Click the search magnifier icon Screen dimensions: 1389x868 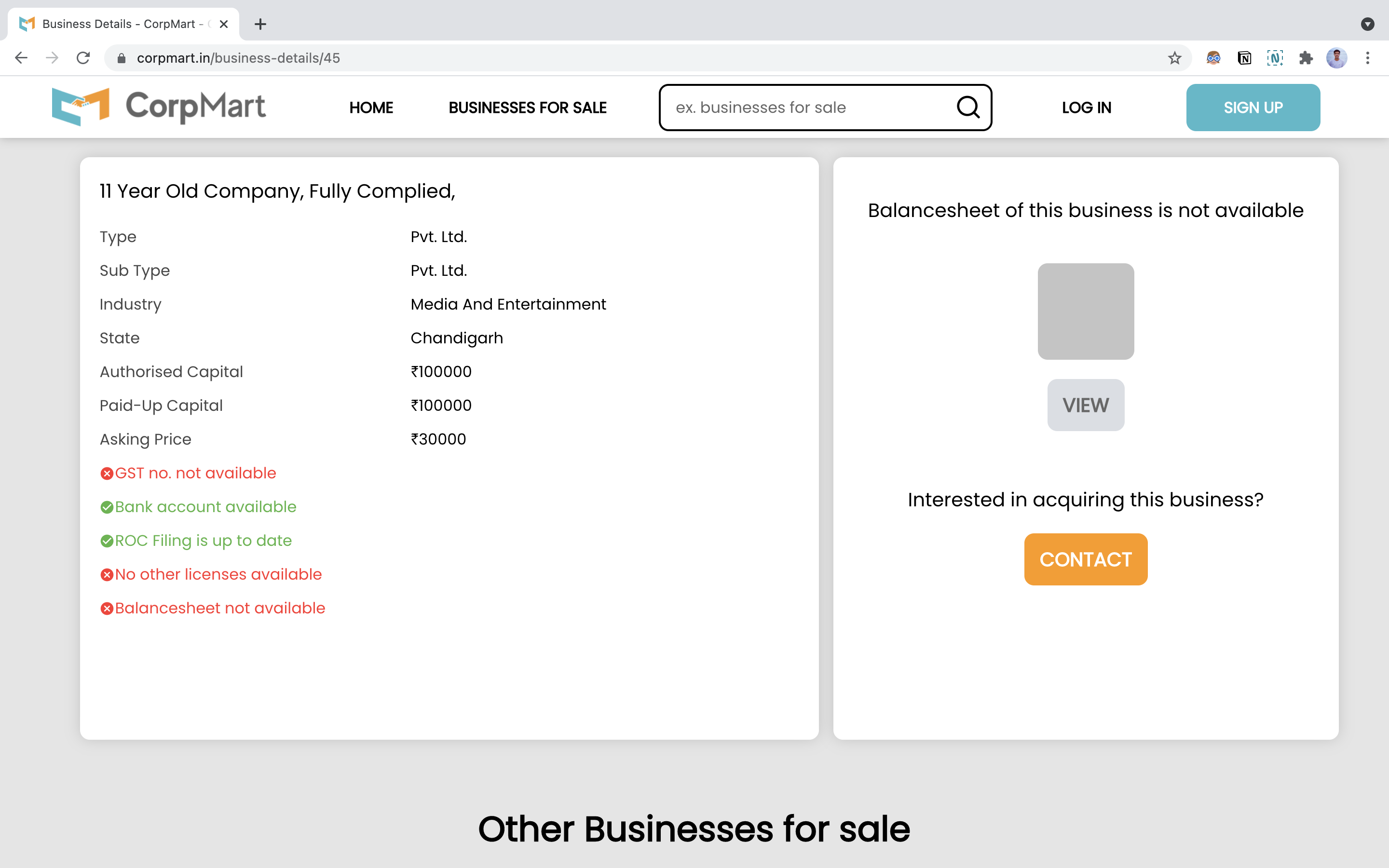(967, 108)
